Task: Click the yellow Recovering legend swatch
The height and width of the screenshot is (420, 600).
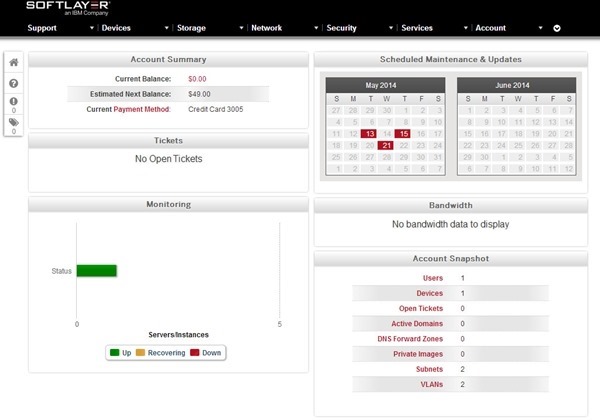Action: pyautogui.click(x=140, y=353)
